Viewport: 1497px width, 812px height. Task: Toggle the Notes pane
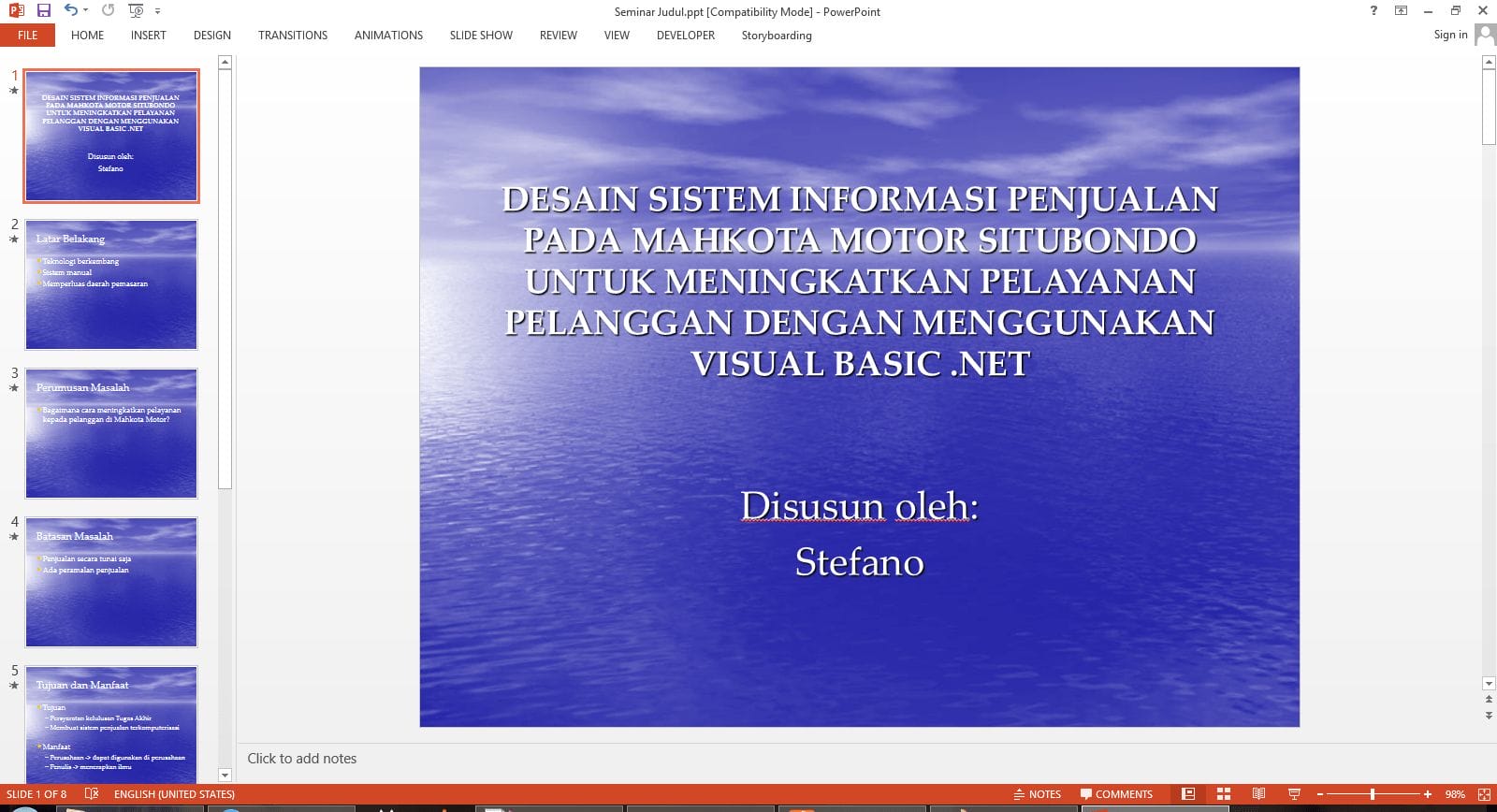click(x=1037, y=794)
